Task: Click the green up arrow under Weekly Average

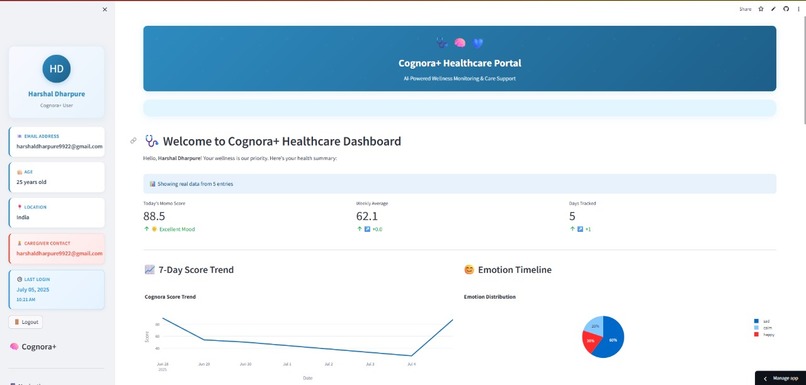Action: click(359, 229)
